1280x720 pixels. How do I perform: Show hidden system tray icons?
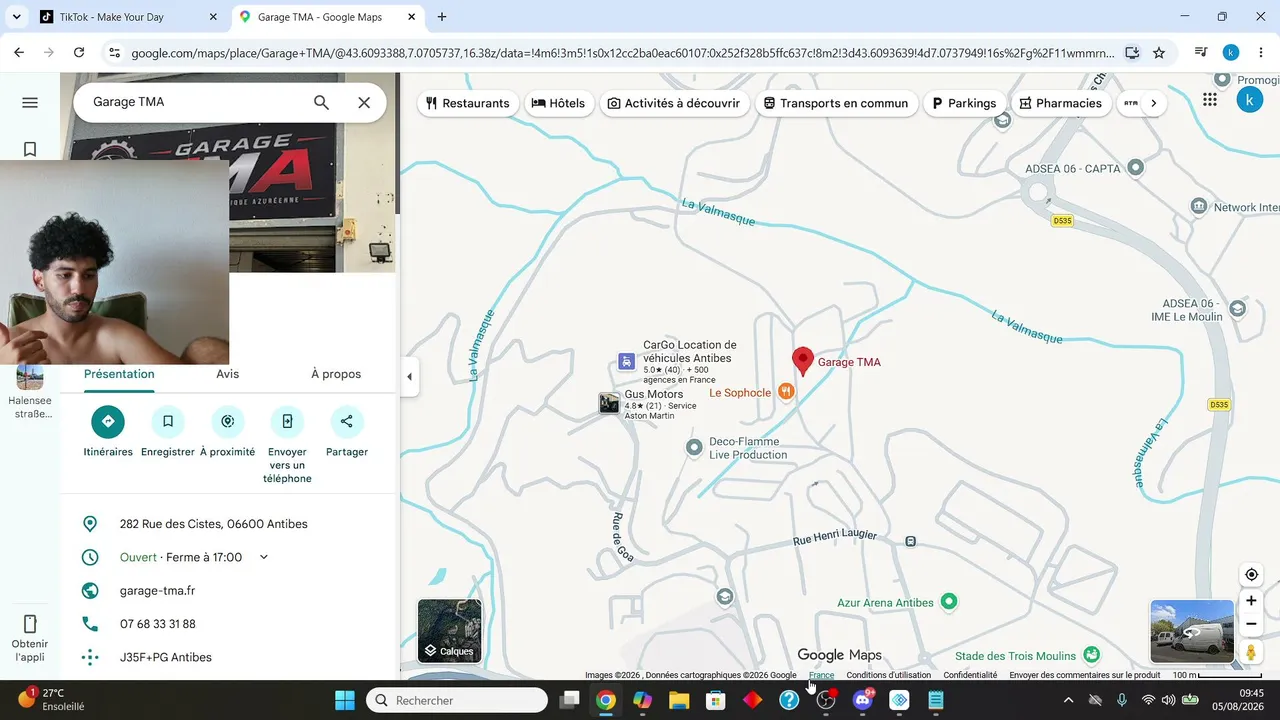tap(1068, 700)
